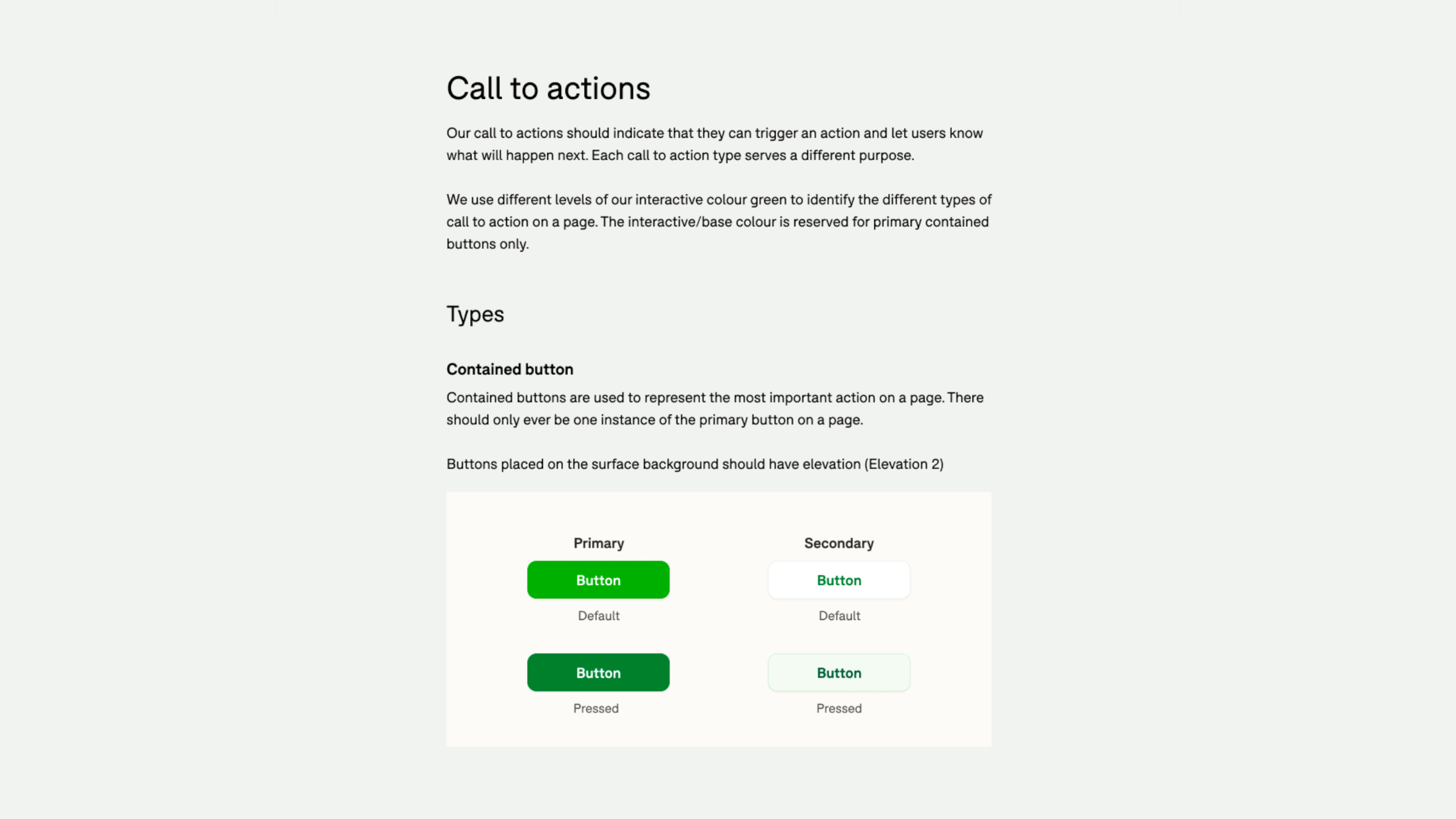1456x819 pixels.
Task: Click the pale green Secondary pressed Button
Action: (x=838, y=673)
